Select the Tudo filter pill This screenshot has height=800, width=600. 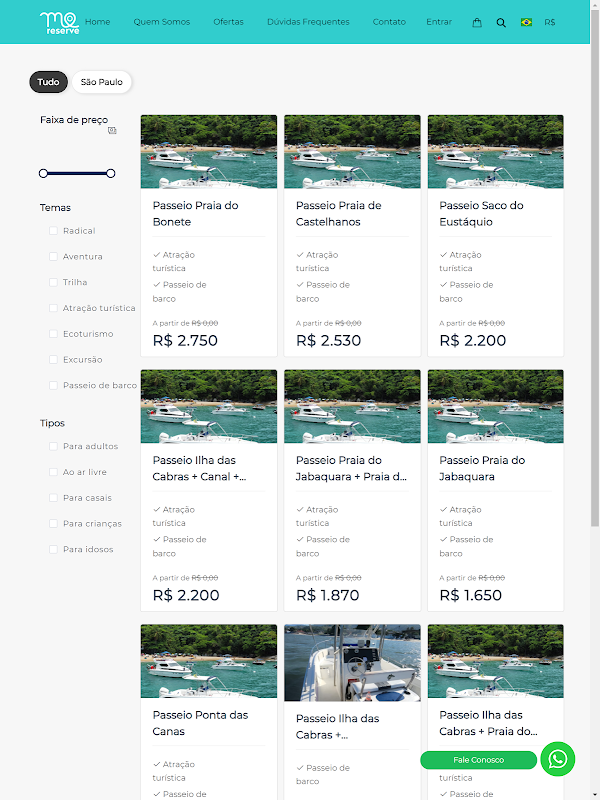pyautogui.click(x=48, y=82)
